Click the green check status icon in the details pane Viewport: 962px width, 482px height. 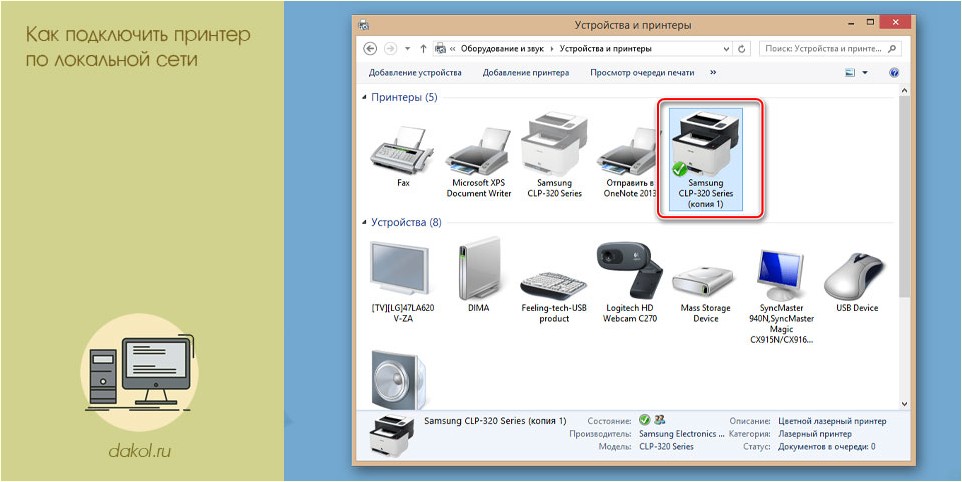(644, 420)
